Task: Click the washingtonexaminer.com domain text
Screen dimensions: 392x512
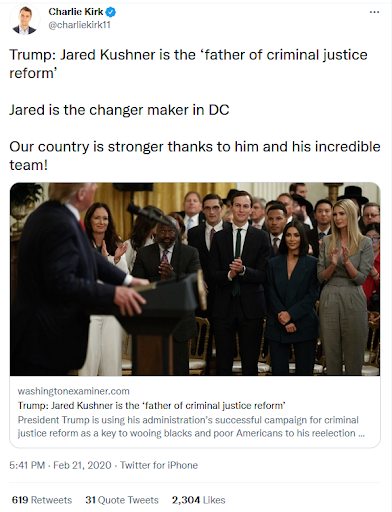Action: [x=73, y=391]
